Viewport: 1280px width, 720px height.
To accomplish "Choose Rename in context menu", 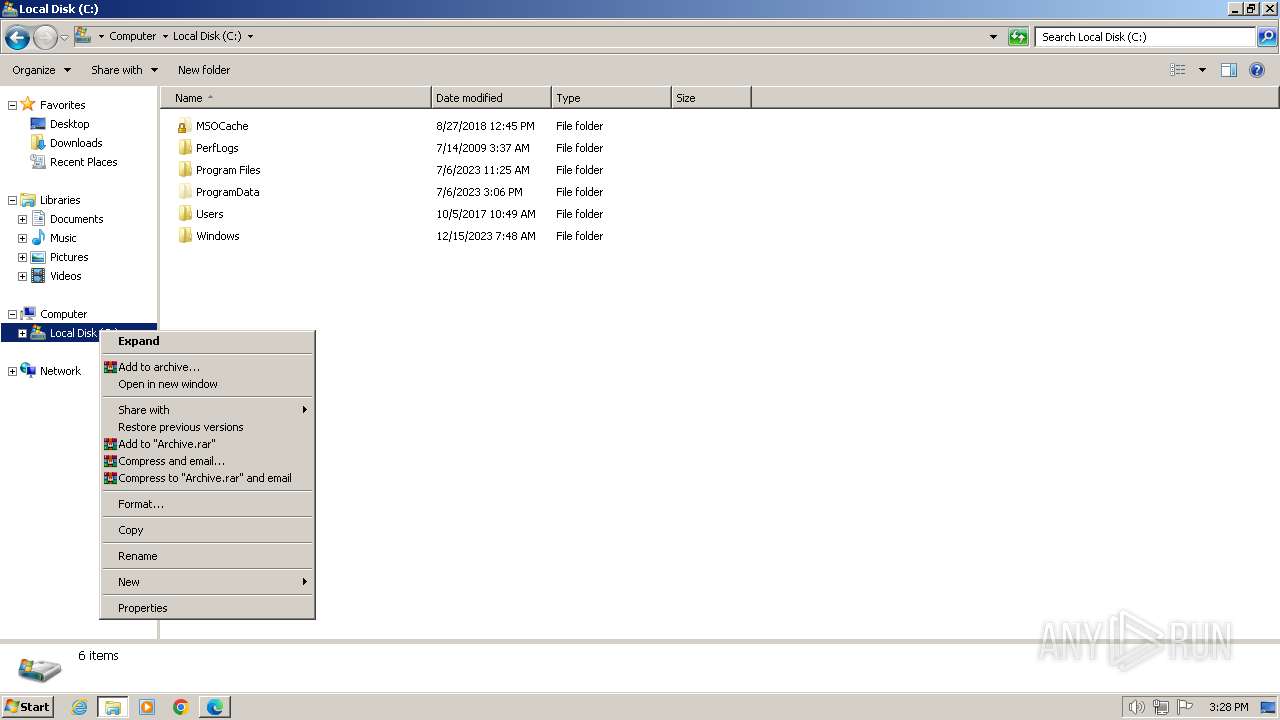I will 207,556.
